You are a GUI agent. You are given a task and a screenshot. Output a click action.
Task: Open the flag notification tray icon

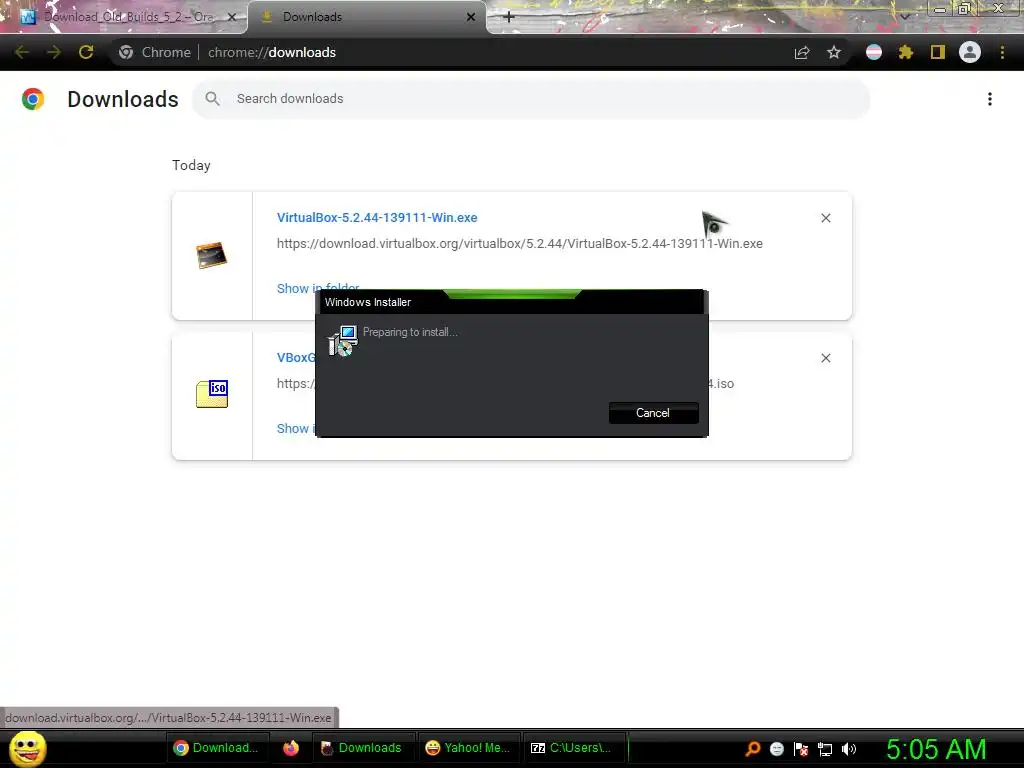pos(801,749)
